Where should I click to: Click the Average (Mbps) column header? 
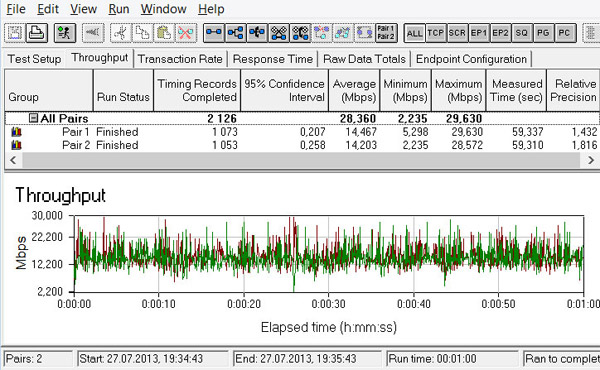[x=354, y=90]
